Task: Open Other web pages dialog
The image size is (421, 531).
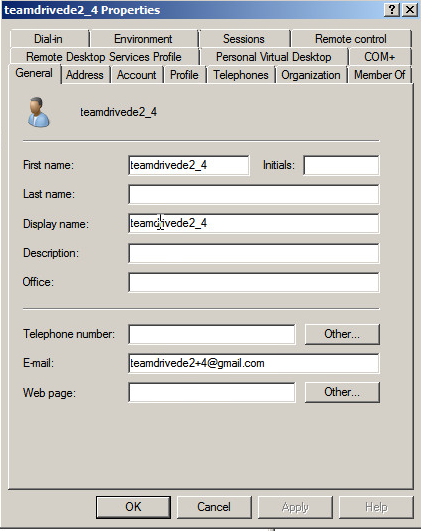Action: [x=342, y=392]
